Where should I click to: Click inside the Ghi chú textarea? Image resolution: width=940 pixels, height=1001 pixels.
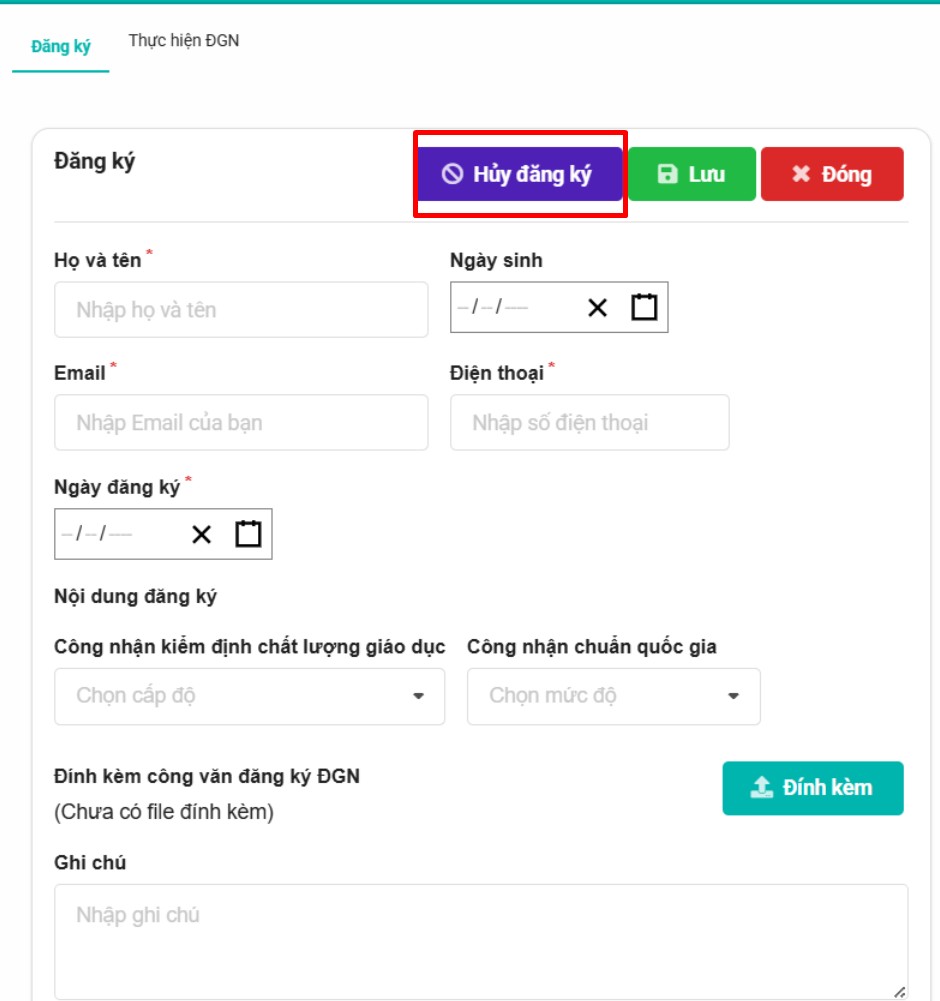click(x=480, y=940)
